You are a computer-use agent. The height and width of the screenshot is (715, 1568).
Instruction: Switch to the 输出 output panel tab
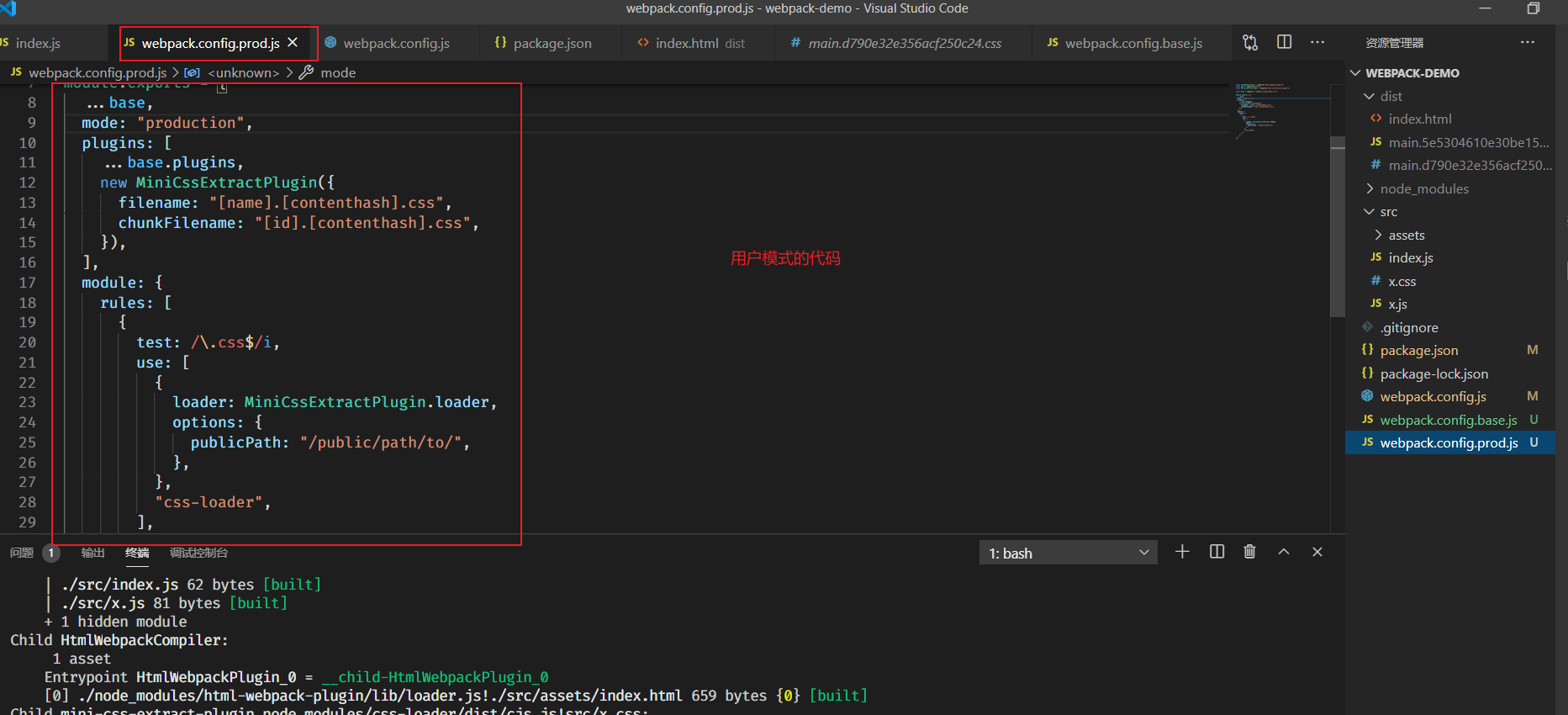coord(92,553)
